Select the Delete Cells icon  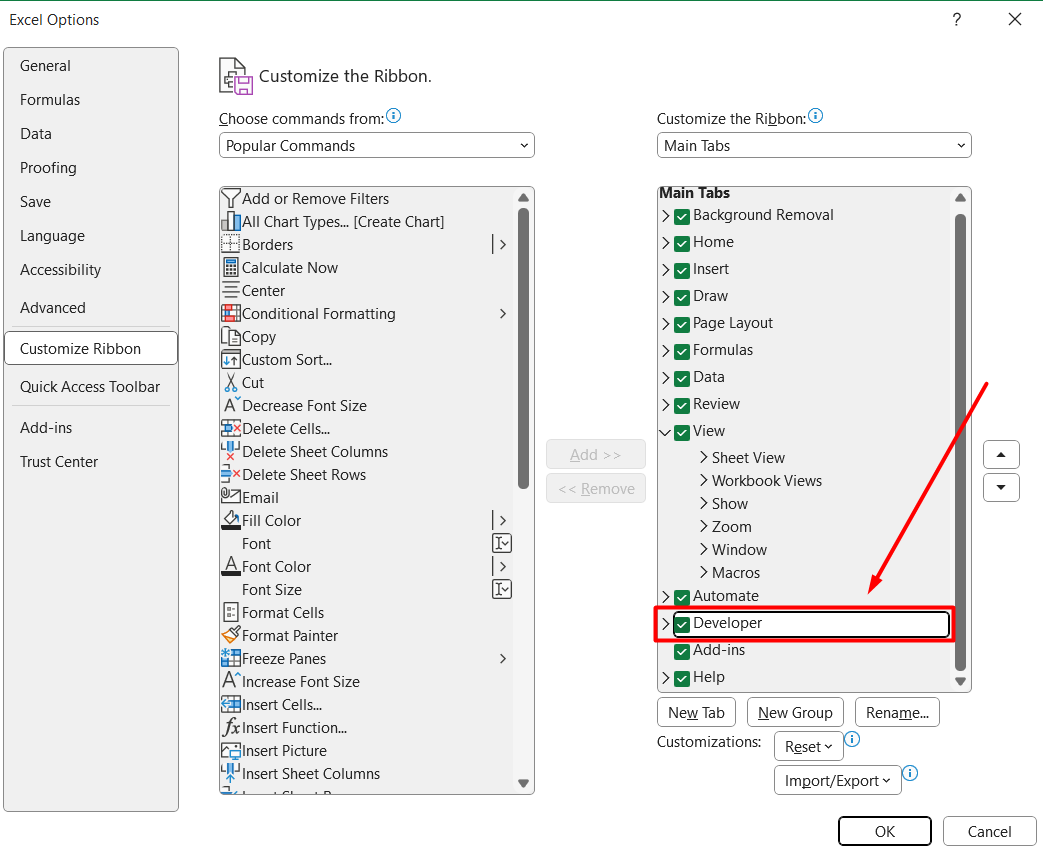click(230, 428)
